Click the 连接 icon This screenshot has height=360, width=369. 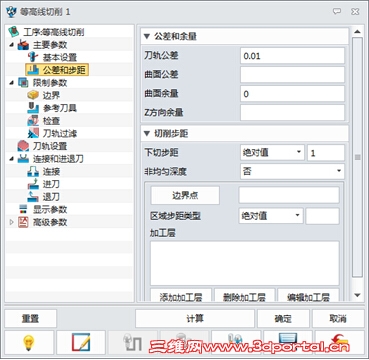[33, 171]
